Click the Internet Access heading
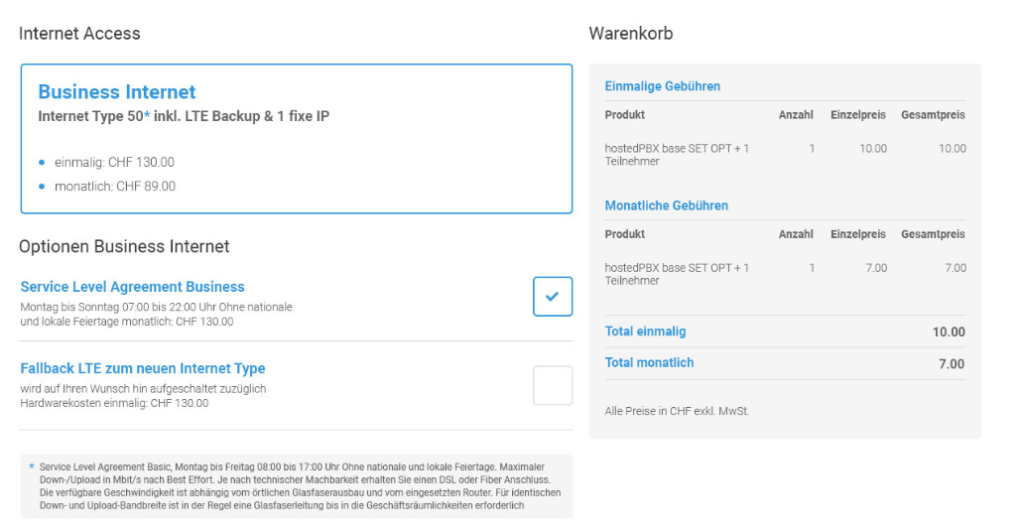This screenshot has height=532, width=1024. click(x=80, y=33)
